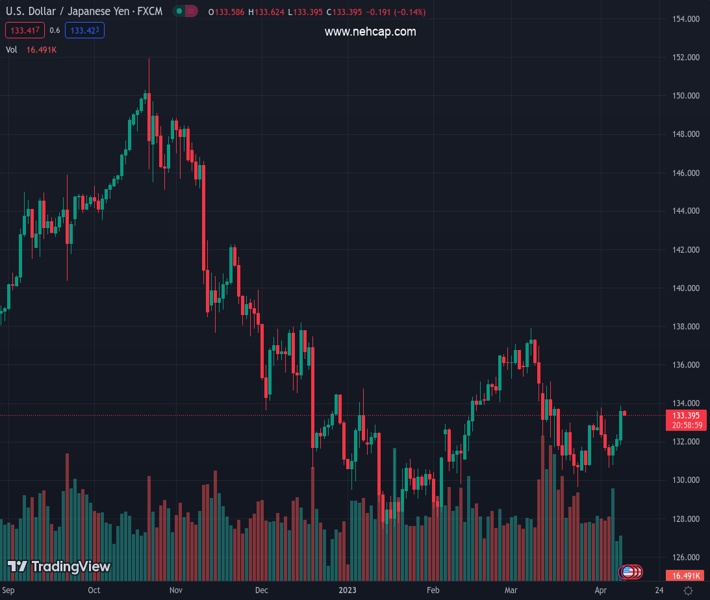
Task: Click the pink indicator badge beside symbol
Action: tap(192, 11)
